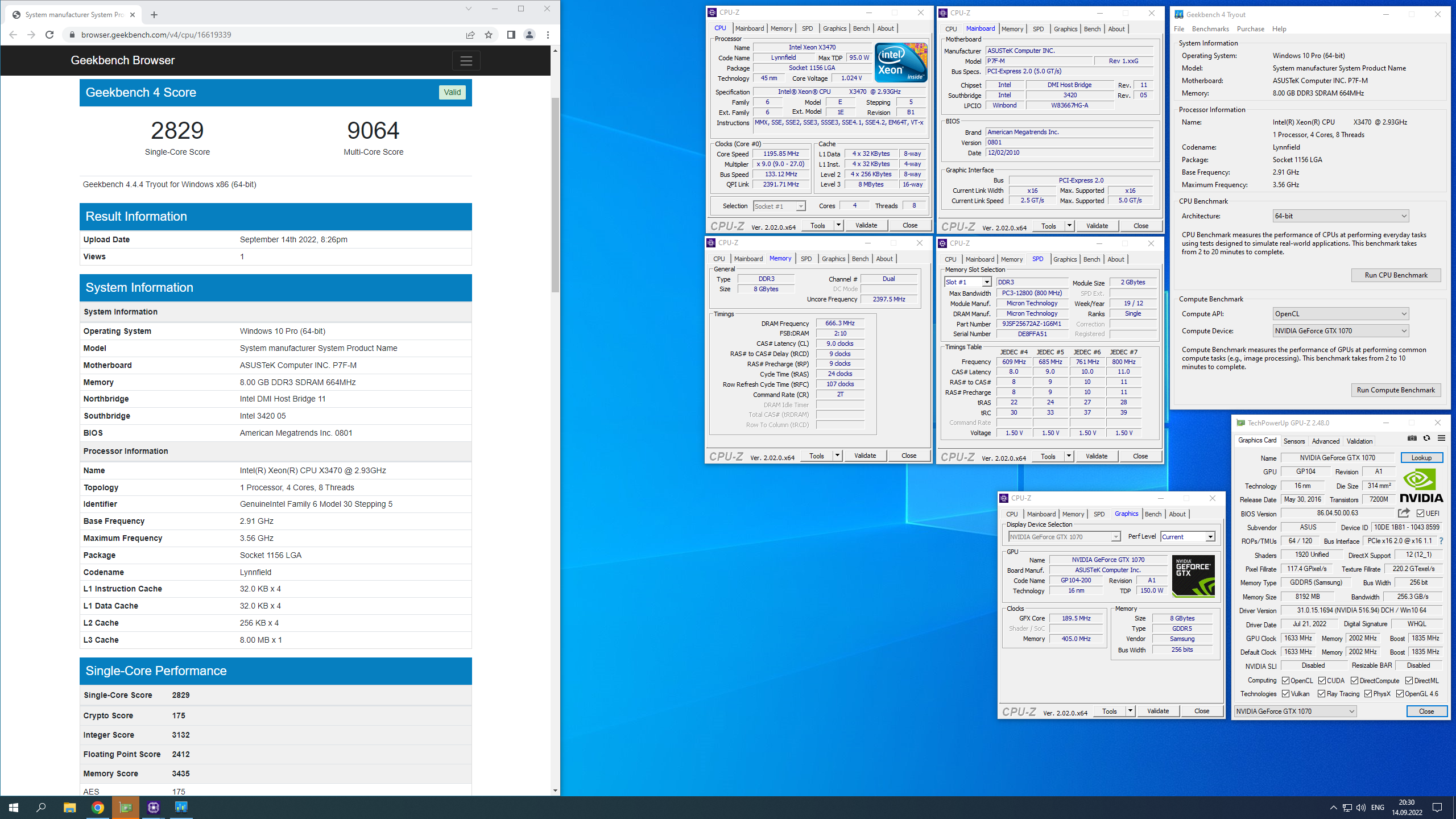Select the Chrome tab System manufacturer
The image size is (1456, 819).
tap(74, 15)
